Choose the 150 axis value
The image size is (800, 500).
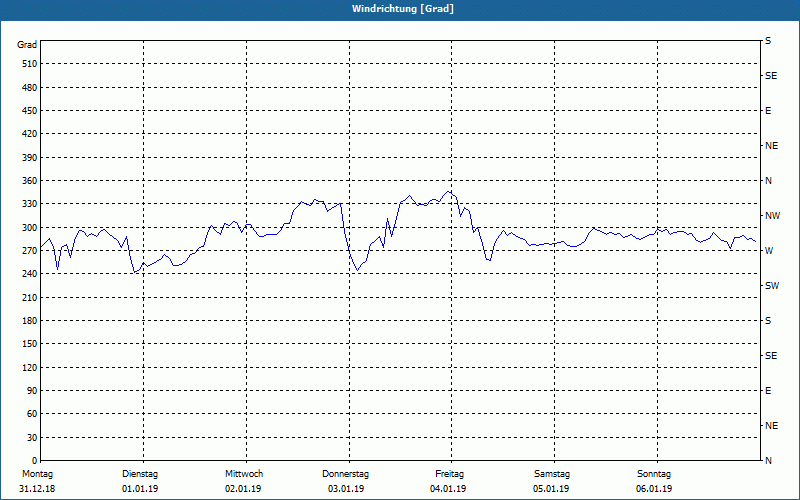(29, 344)
